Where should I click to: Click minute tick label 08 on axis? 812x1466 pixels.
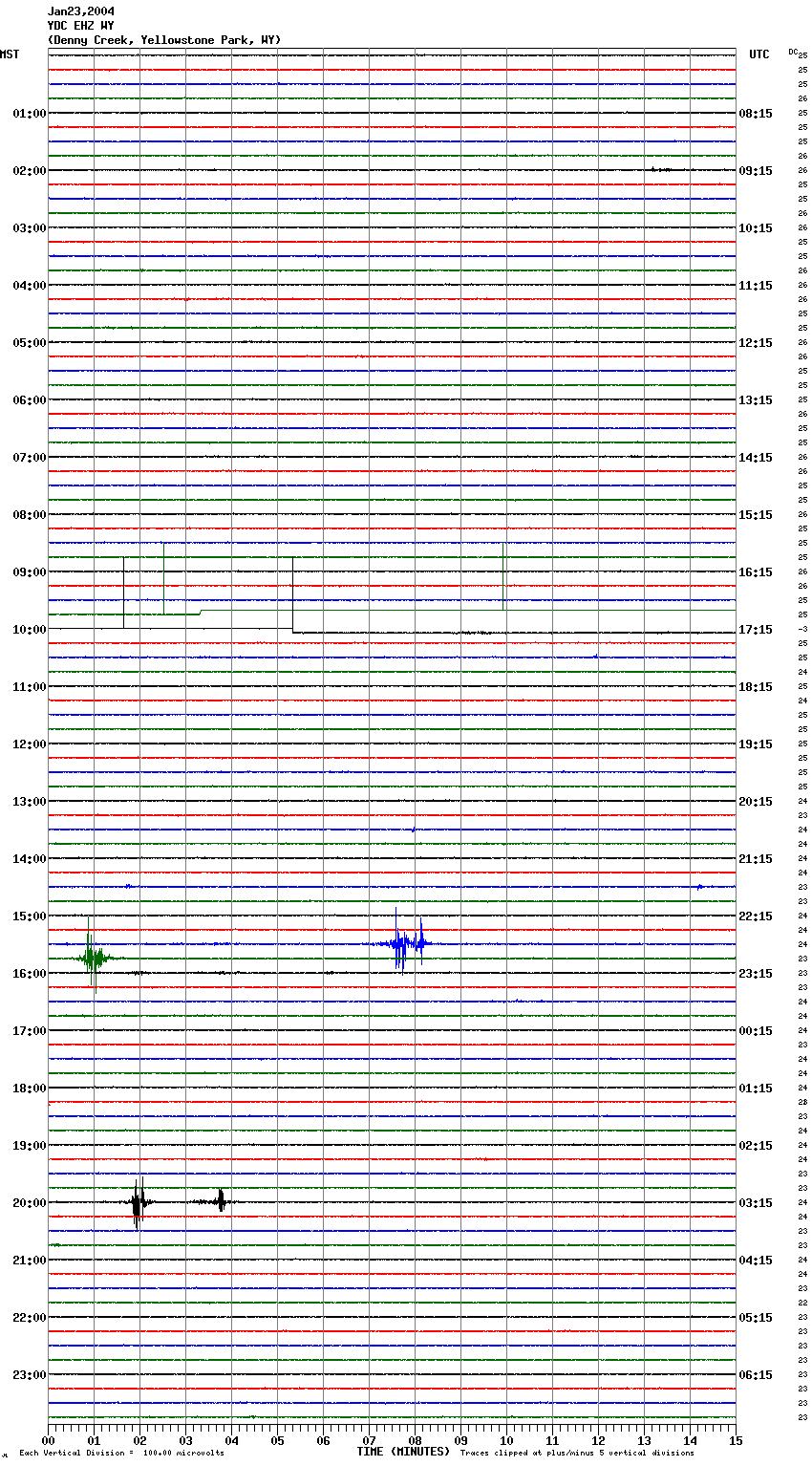(x=415, y=1440)
